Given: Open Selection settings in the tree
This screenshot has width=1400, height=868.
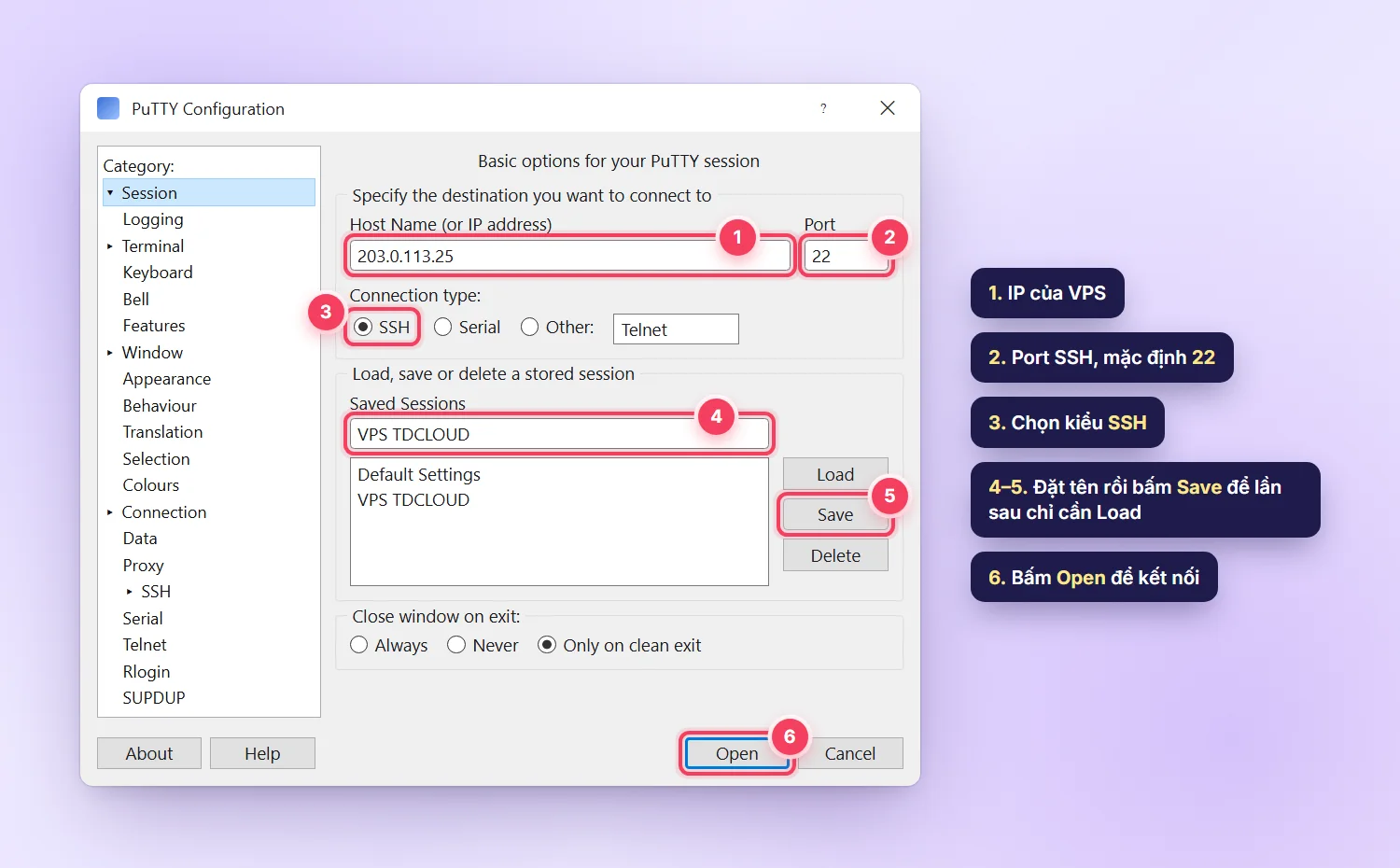Looking at the screenshot, I should pyautogui.click(x=156, y=459).
